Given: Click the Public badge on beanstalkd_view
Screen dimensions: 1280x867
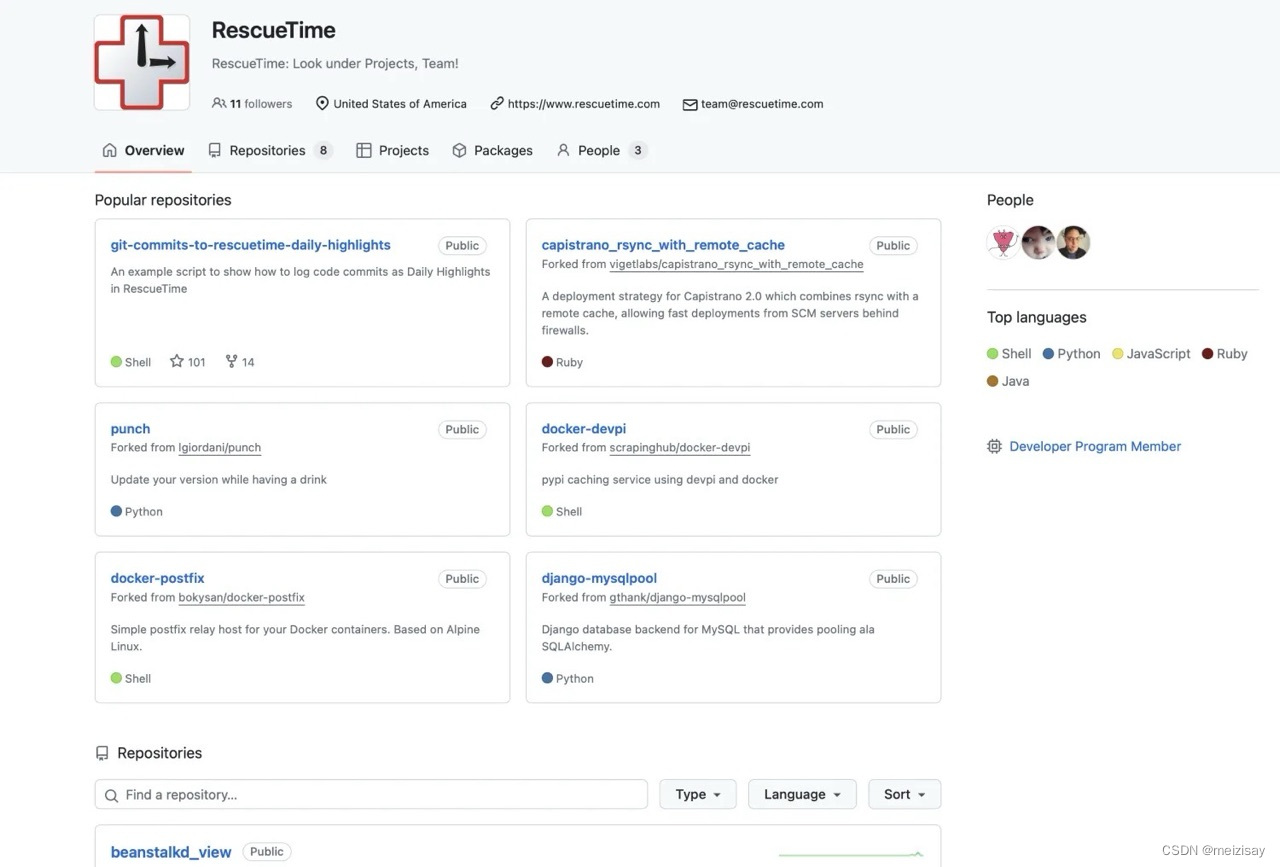Looking at the screenshot, I should click(267, 851).
